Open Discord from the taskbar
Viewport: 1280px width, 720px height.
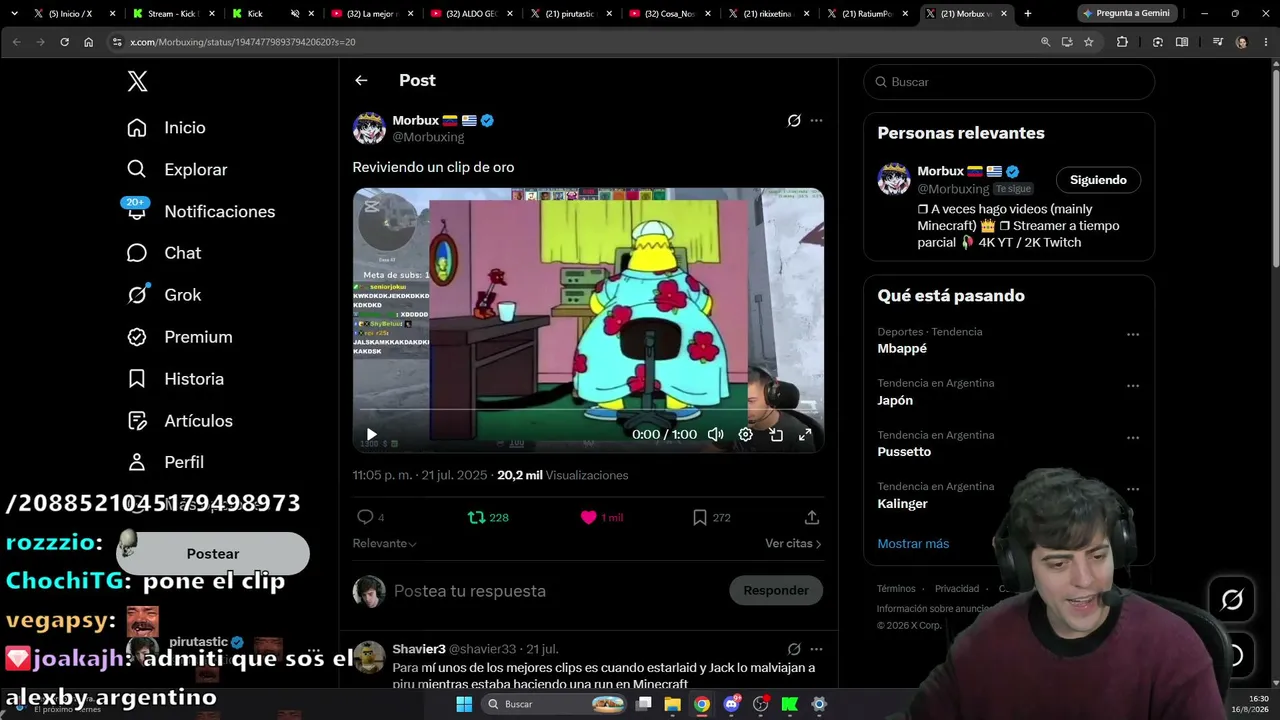tap(732, 704)
